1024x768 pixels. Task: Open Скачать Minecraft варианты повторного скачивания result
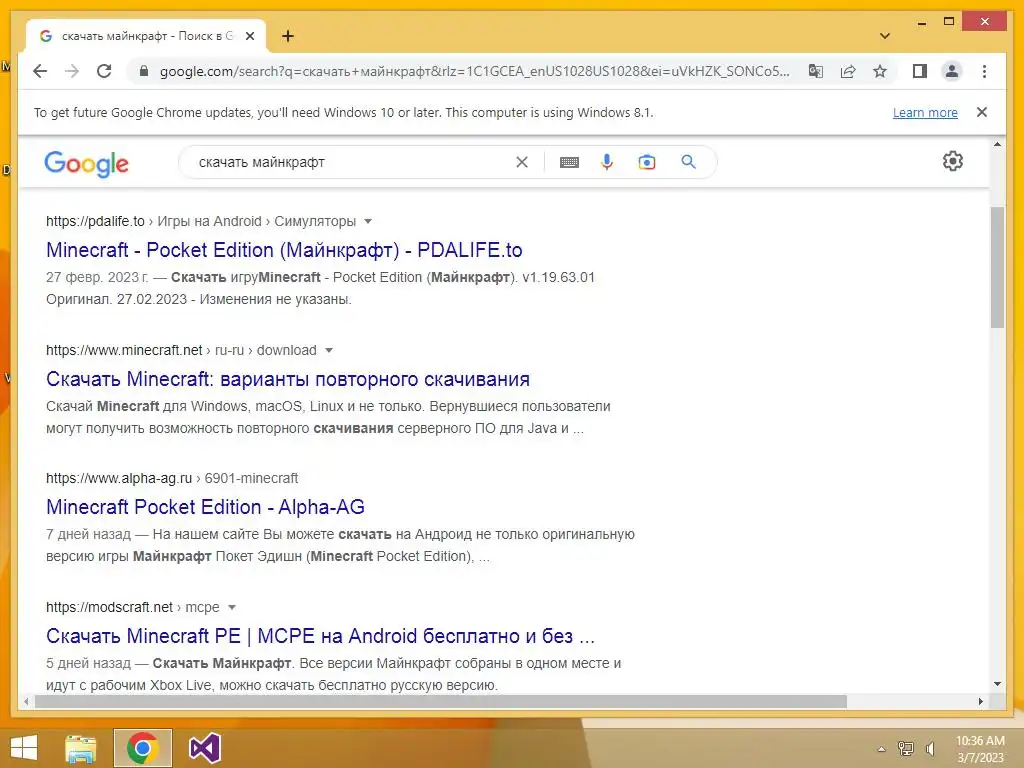click(287, 379)
